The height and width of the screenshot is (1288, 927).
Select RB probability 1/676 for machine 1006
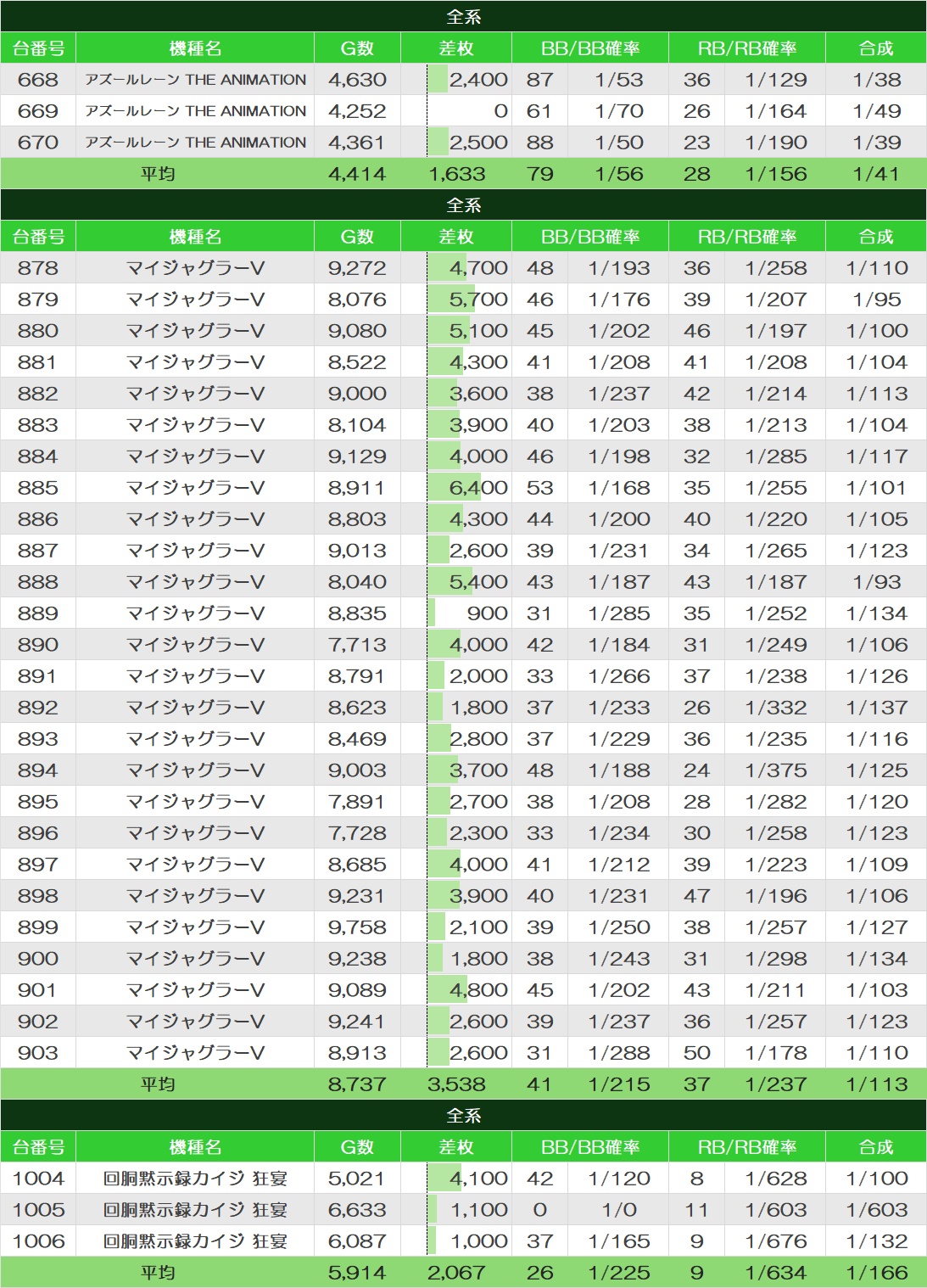click(775, 1241)
